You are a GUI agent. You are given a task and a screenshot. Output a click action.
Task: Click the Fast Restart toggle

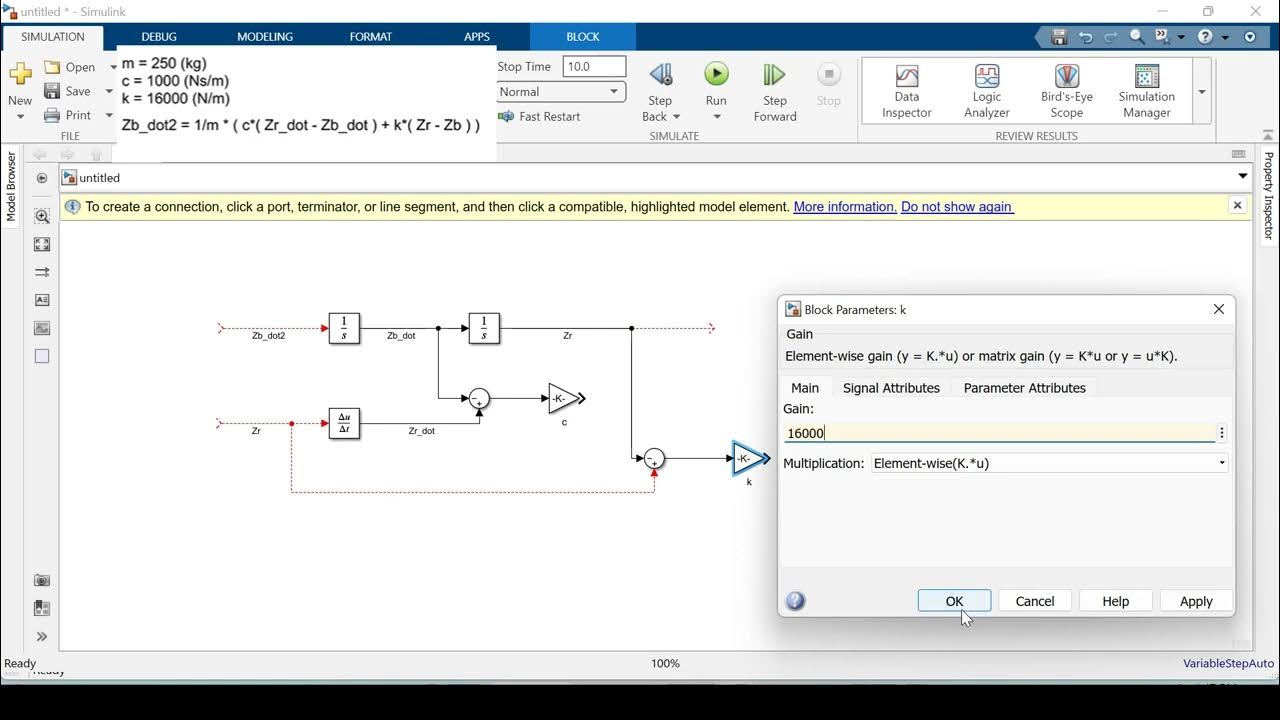tap(539, 116)
